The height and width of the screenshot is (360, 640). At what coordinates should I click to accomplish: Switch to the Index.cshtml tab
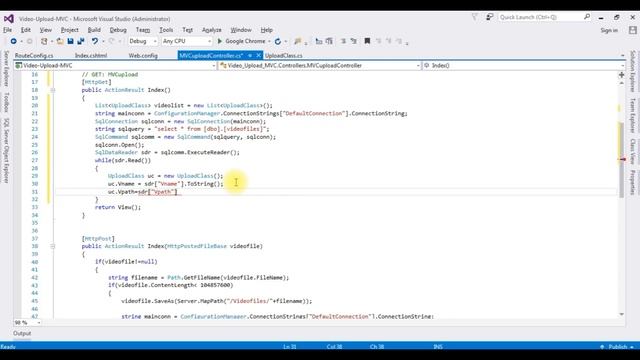pos(91,56)
